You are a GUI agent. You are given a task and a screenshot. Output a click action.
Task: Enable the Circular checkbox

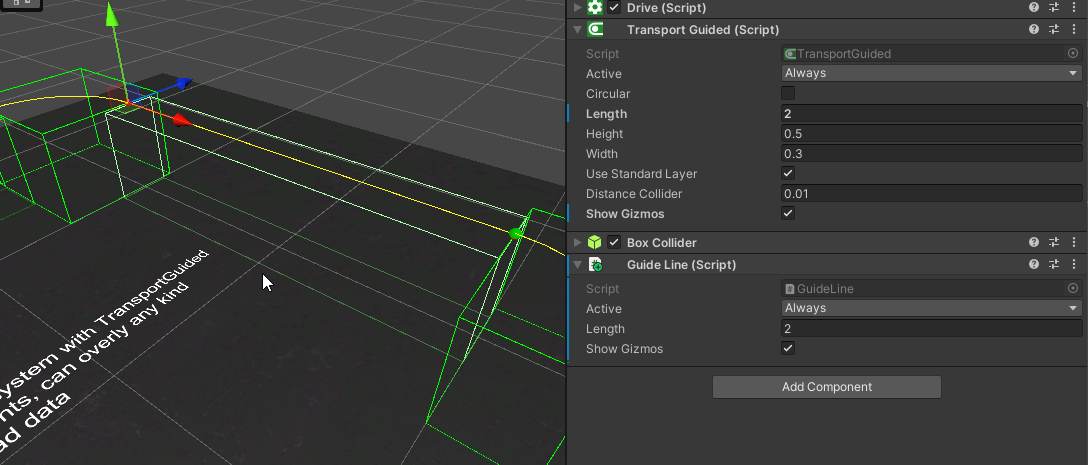(x=788, y=94)
